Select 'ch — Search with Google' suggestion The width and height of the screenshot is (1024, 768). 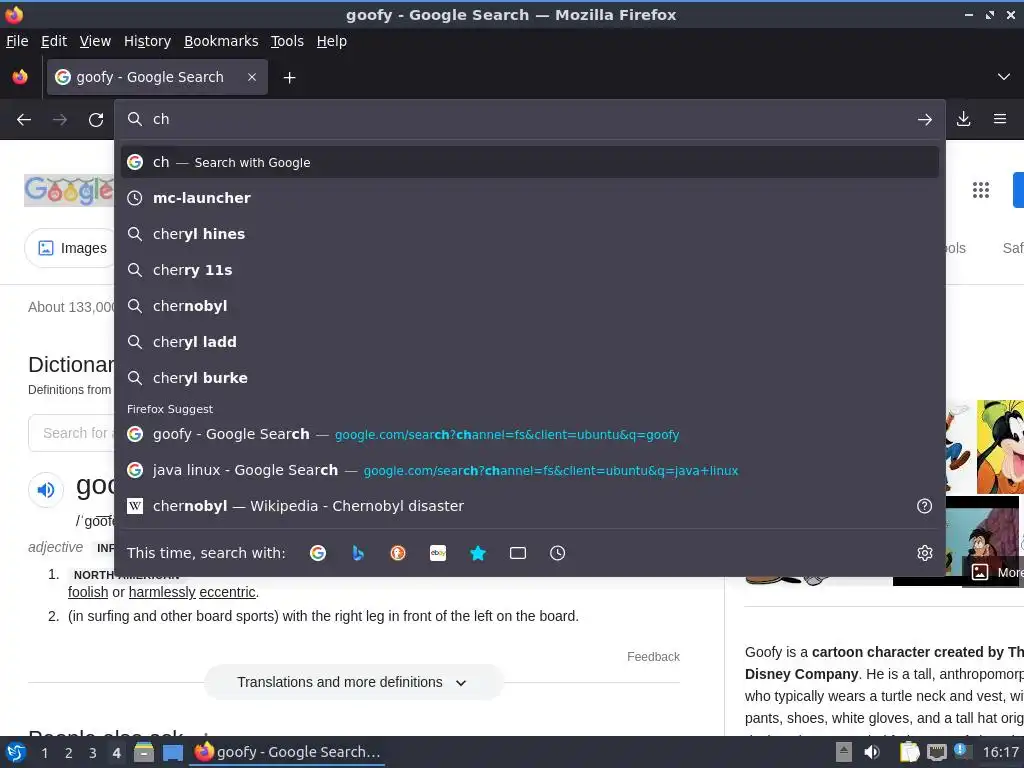click(530, 162)
